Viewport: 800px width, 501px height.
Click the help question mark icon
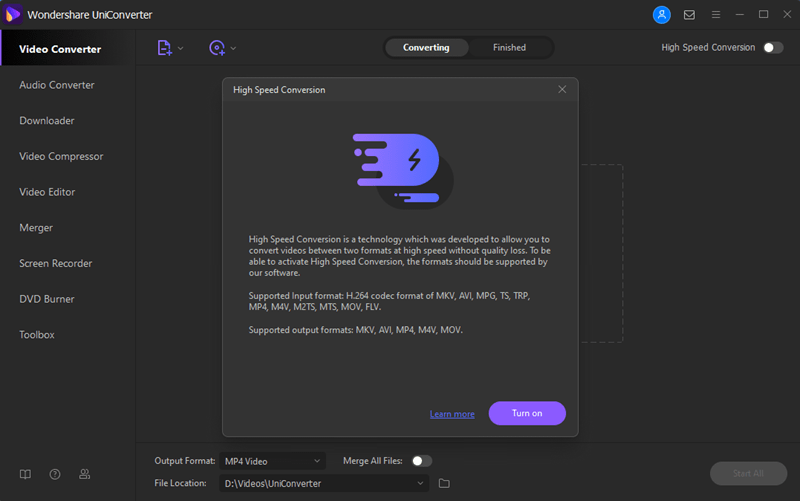pos(55,474)
